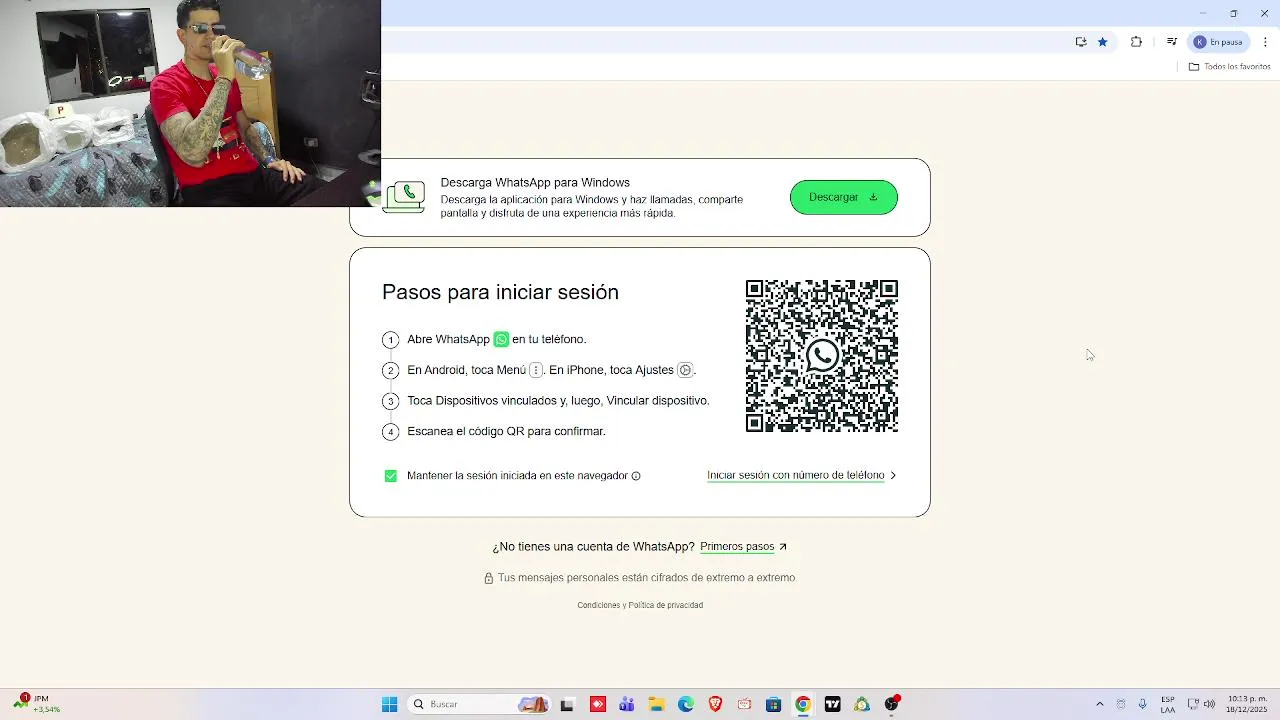This screenshot has width=1280, height=720.
Task: Open File Explorer from the taskbar
Action: [x=656, y=704]
